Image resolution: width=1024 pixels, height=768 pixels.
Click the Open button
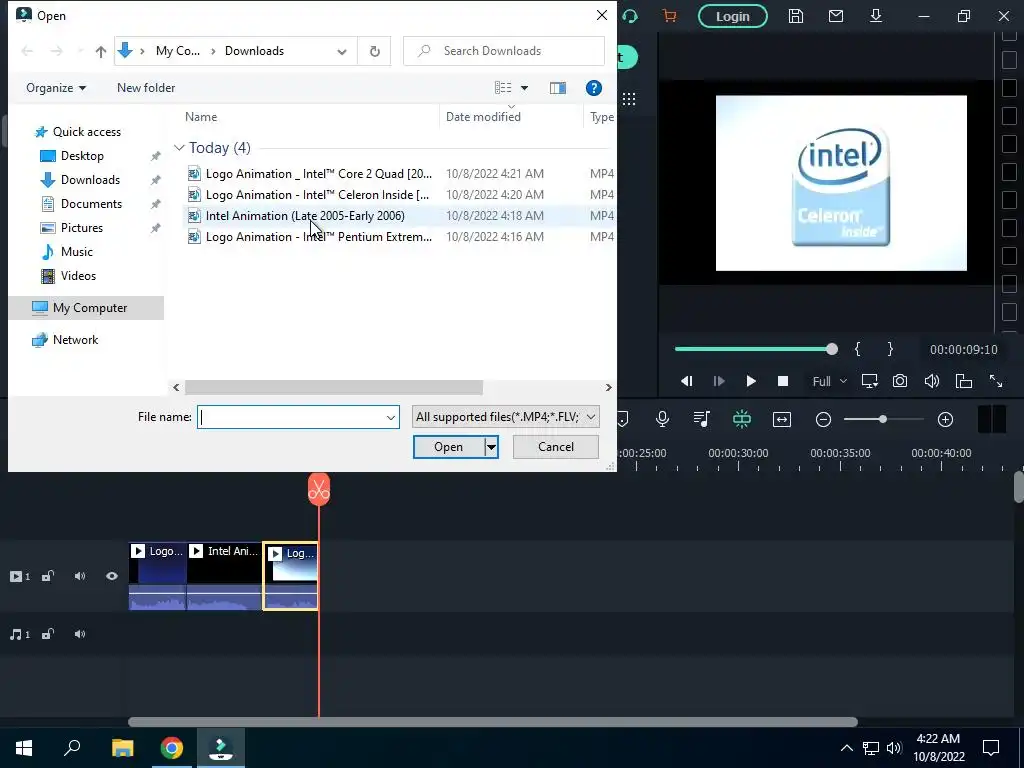coord(449,447)
